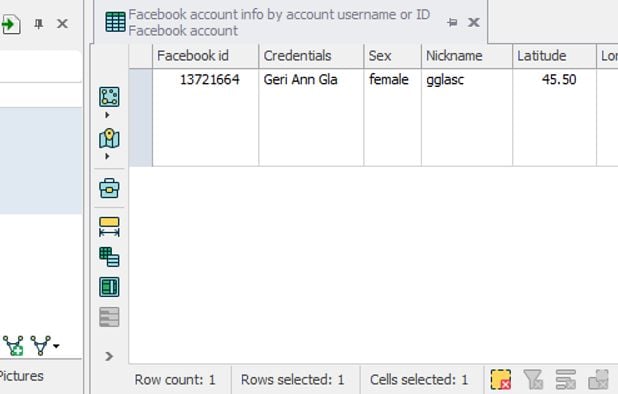The height and width of the screenshot is (394, 618).
Task: Click the clear selection icon in status bar
Action: (501, 379)
